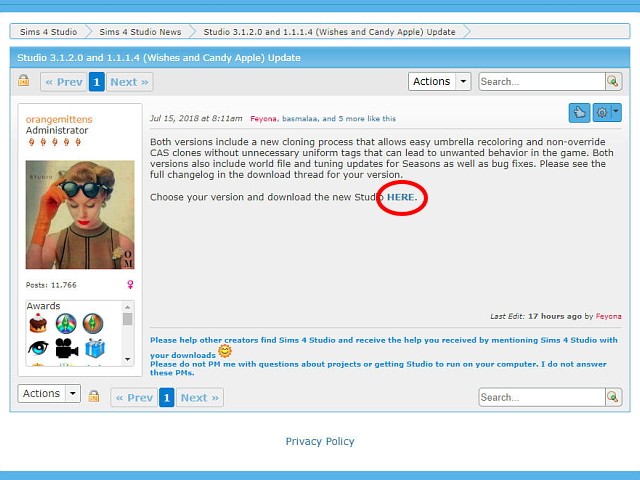Click the top Search input field
The width and height of the screenshot is (640, 480).
[542, 81]
